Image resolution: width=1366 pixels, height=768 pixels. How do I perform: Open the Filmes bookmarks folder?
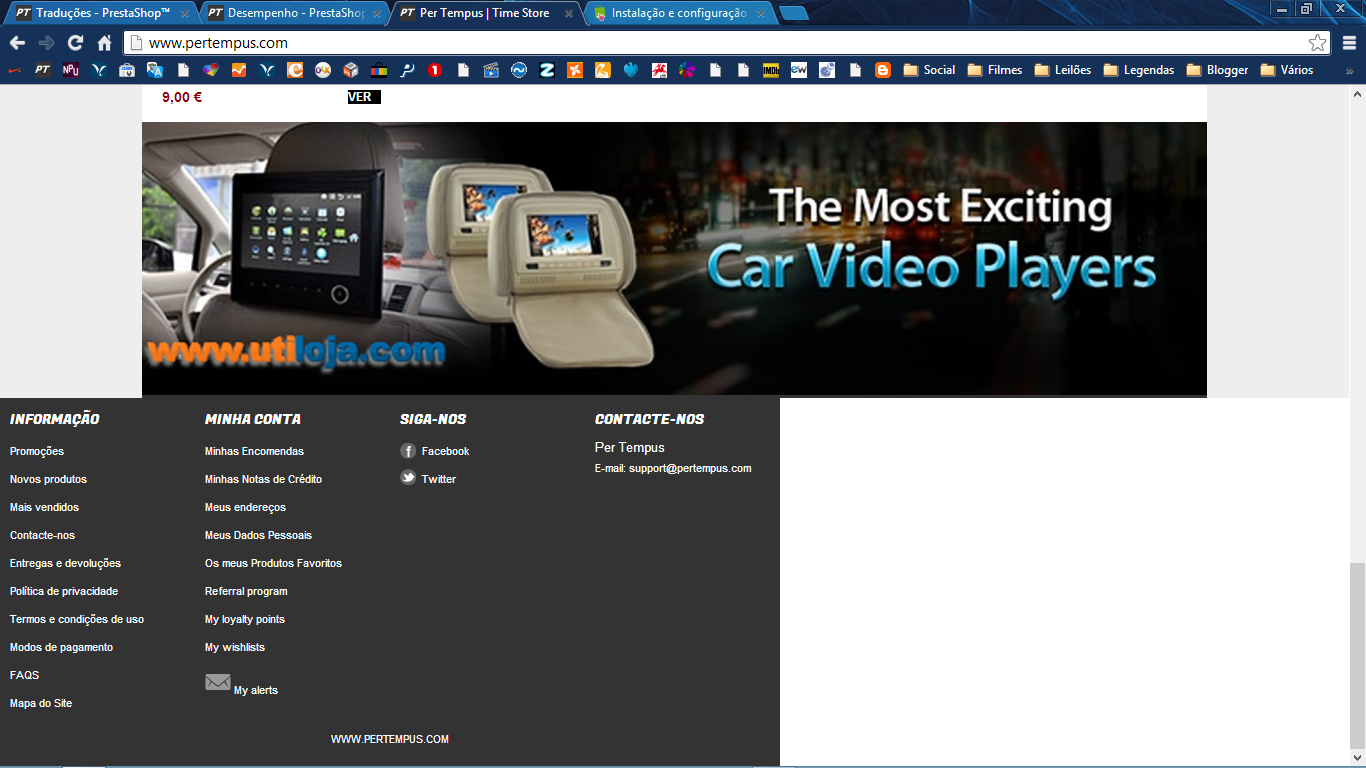994,70
